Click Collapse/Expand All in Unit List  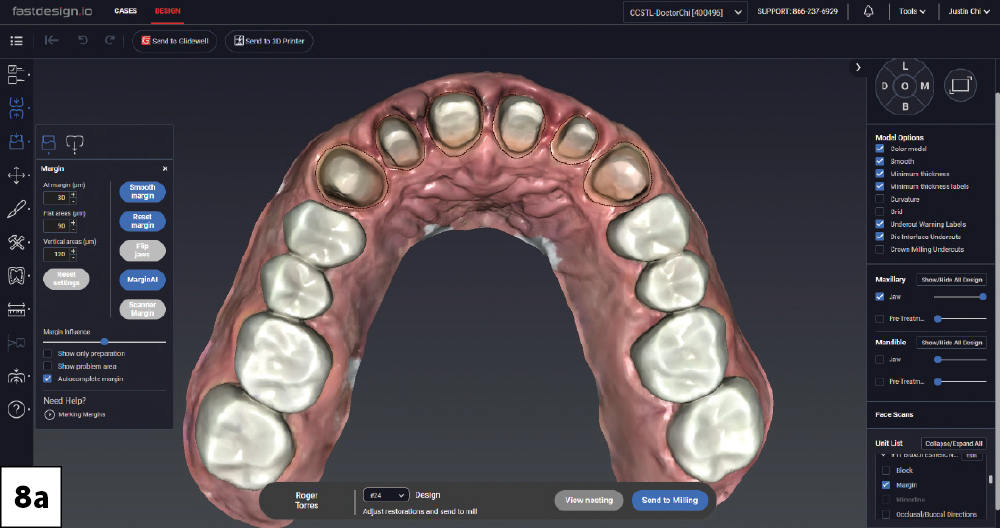953,443
